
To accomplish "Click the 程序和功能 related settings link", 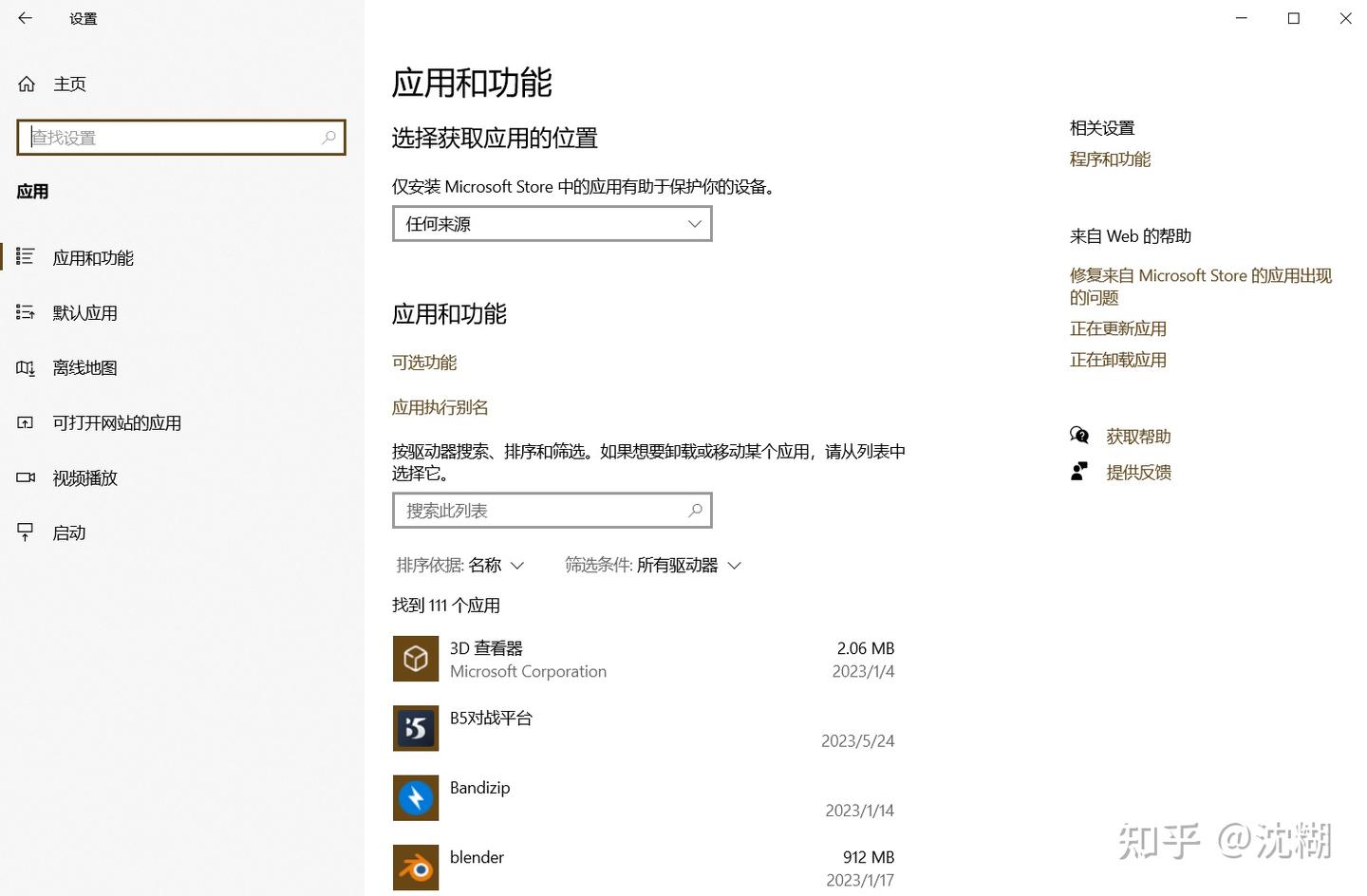I will (x=1110, y=159).
